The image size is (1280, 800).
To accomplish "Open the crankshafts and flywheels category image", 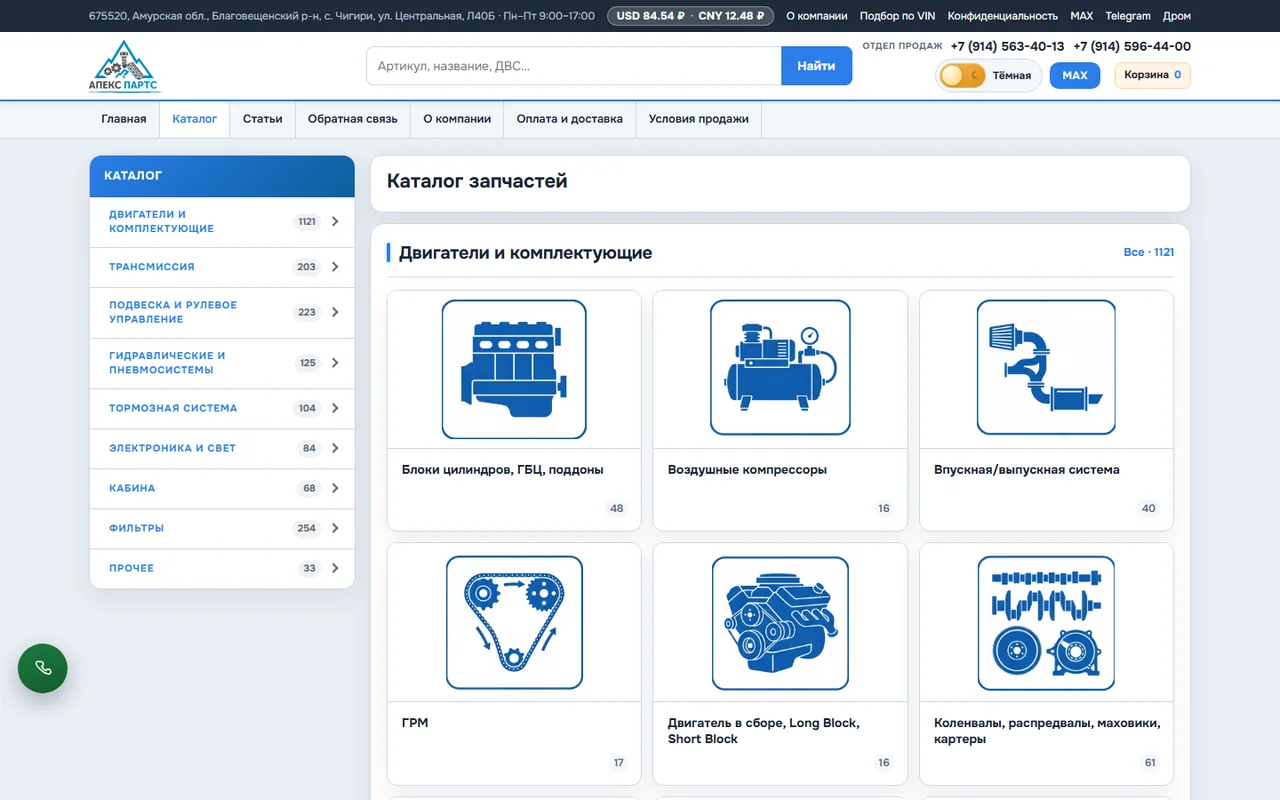I will tap(1046, 622).
